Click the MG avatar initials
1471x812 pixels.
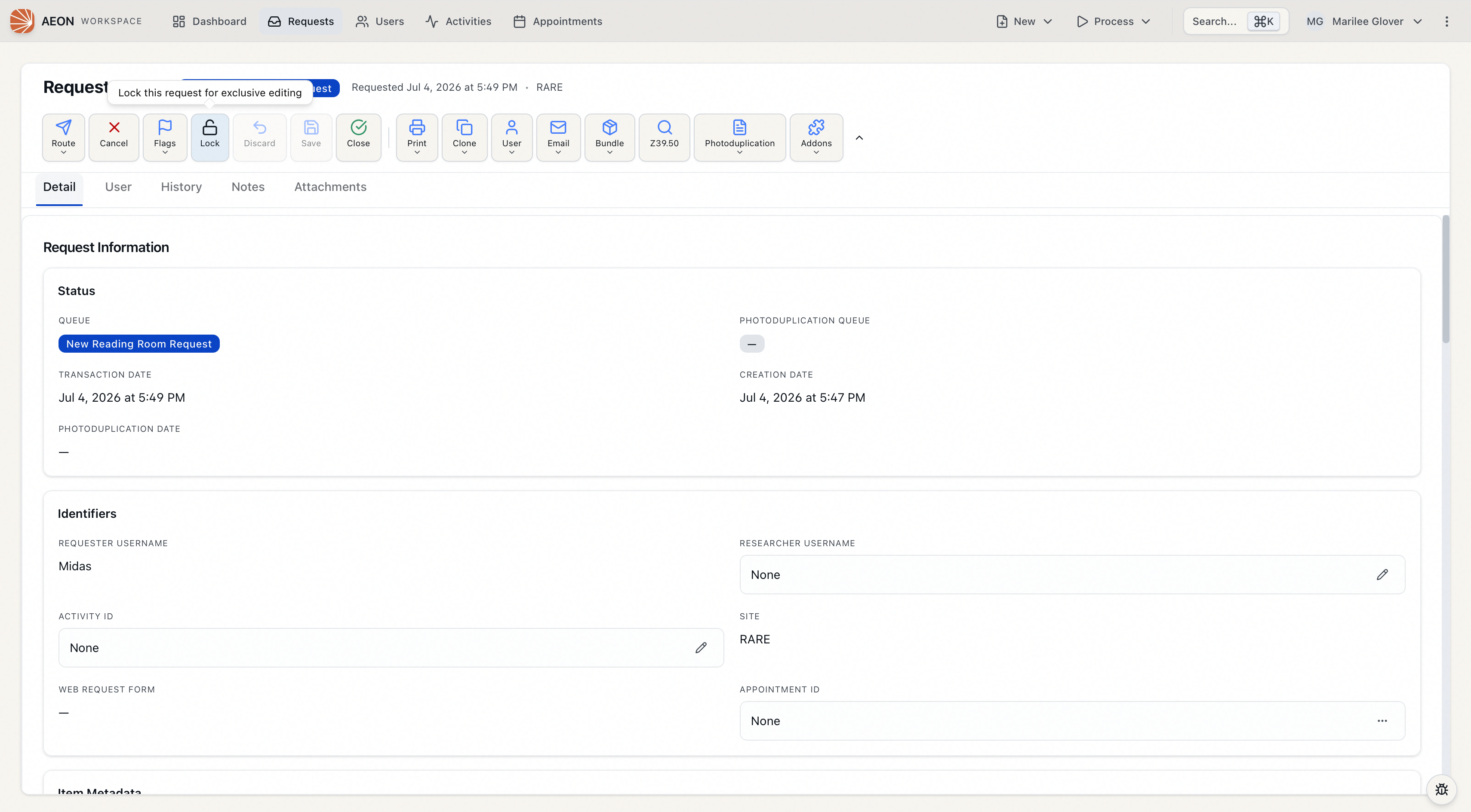(1314, 21)
